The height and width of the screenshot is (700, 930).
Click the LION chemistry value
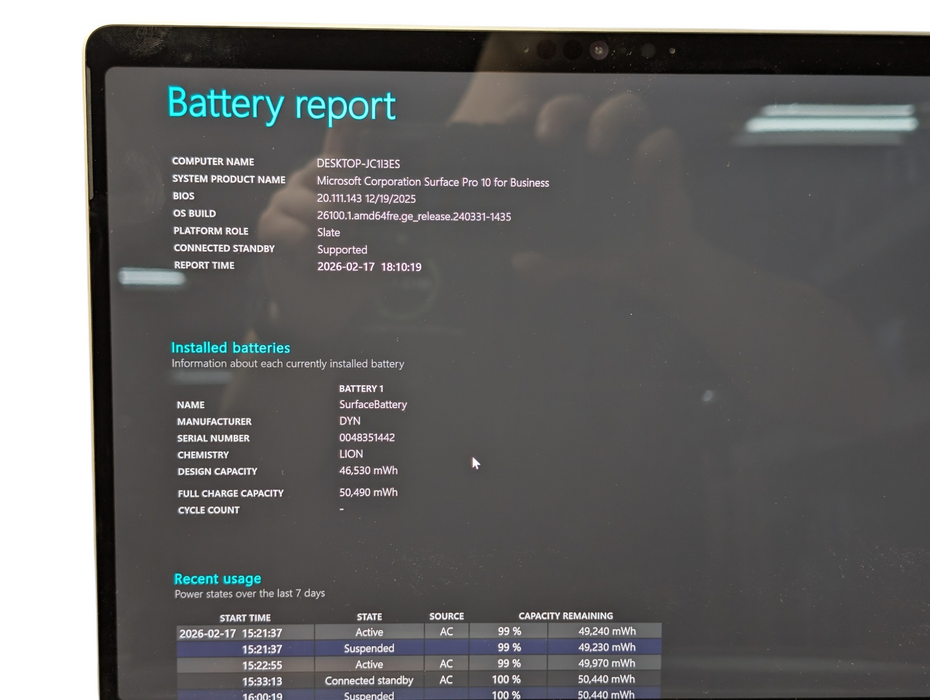pyautogui.click(x=350, y=454)
